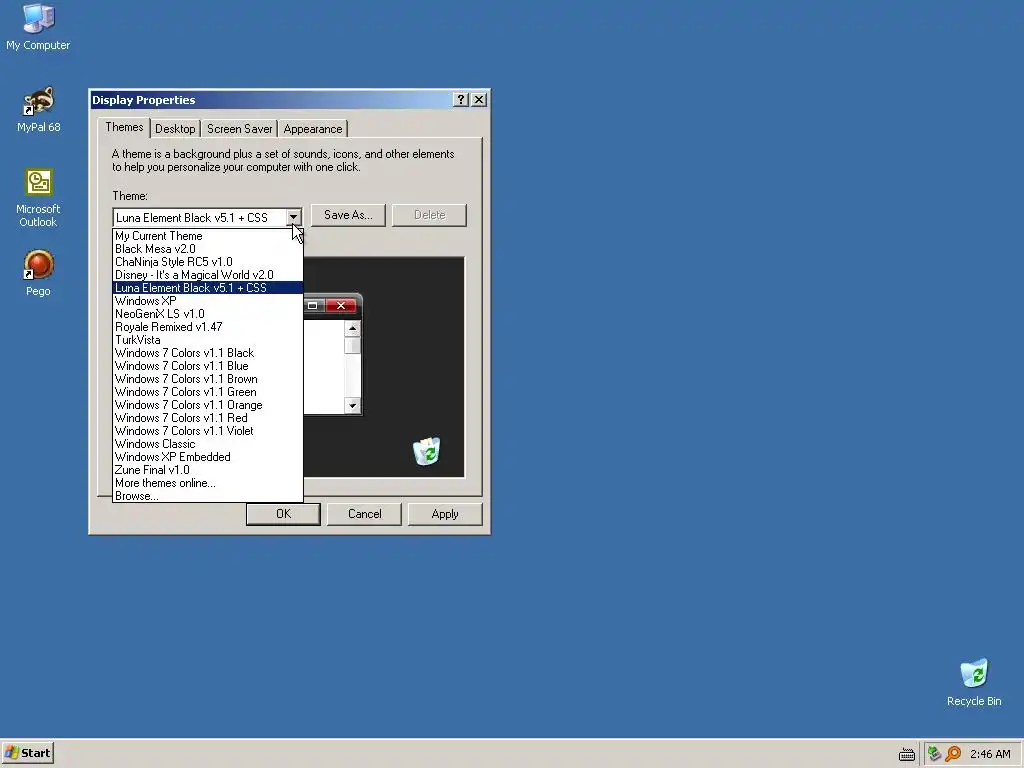Close the Display Properties dialog

pyautogui.click(x=479, y=99)
